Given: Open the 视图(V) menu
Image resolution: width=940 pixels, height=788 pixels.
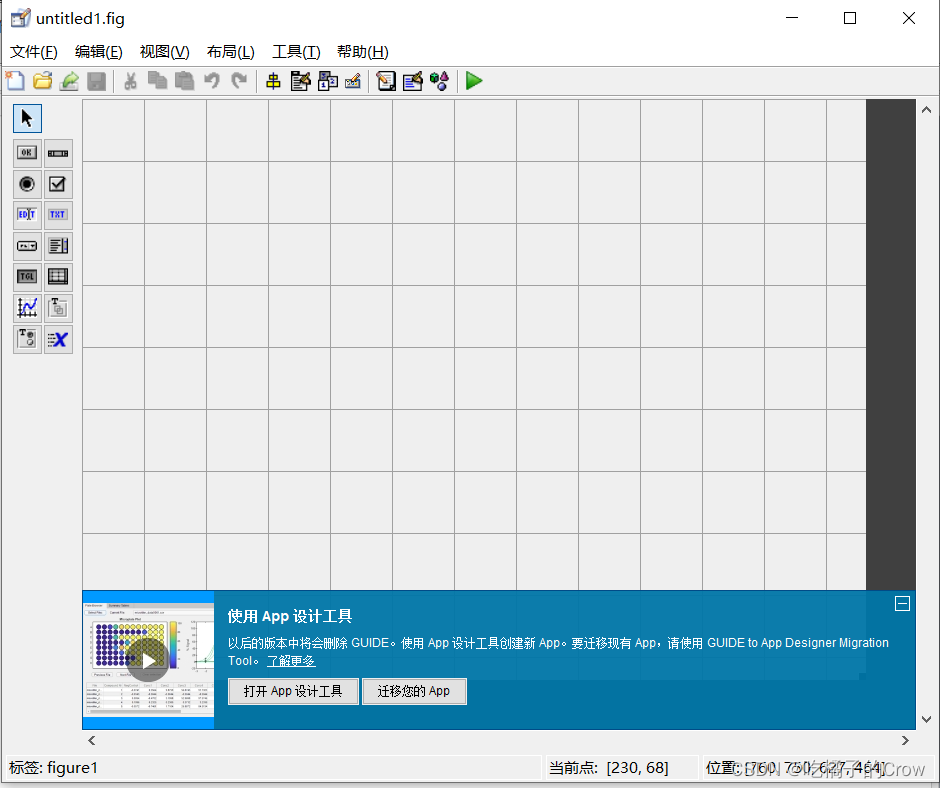Looking at the screenshot, I should 164,52.
